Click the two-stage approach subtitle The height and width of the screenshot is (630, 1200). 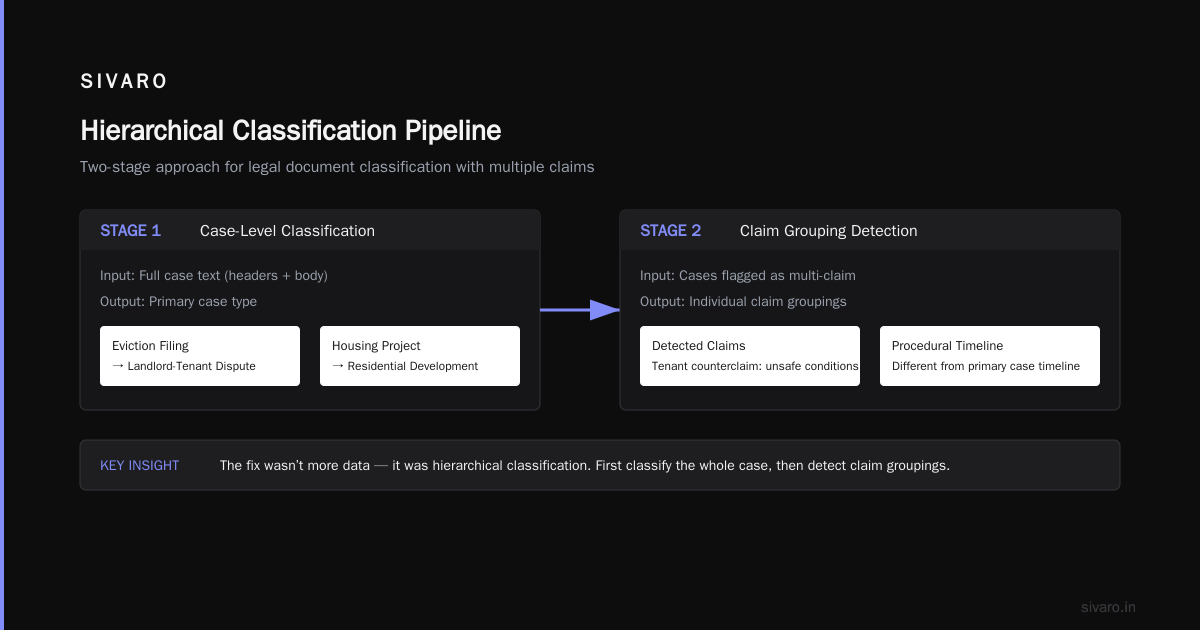[337, 167]
